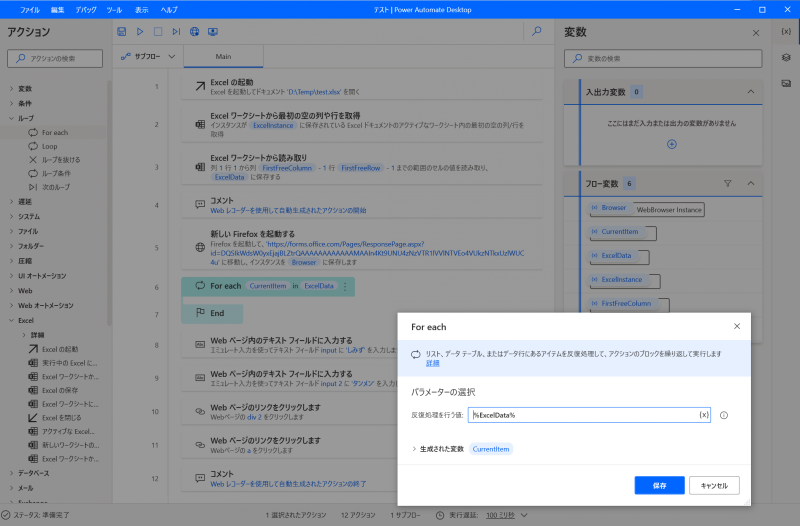
Task: Click the 保存 button in the dialog
Action: coord(659,486)
